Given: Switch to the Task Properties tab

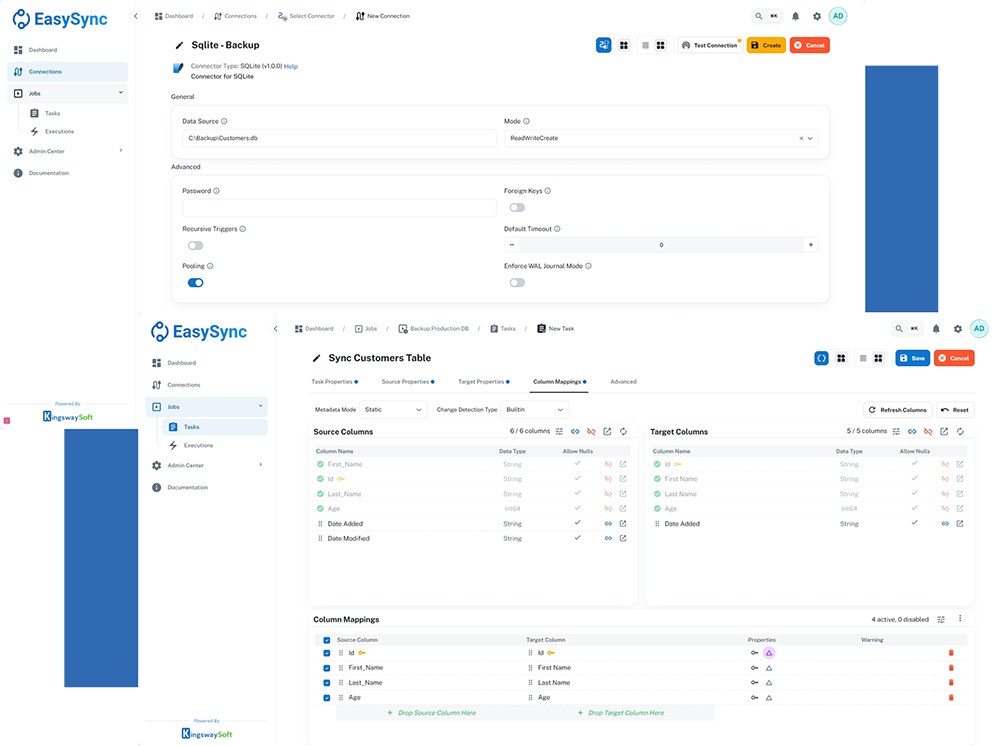Looking at the screenshot, I should (x=334, y=382).
